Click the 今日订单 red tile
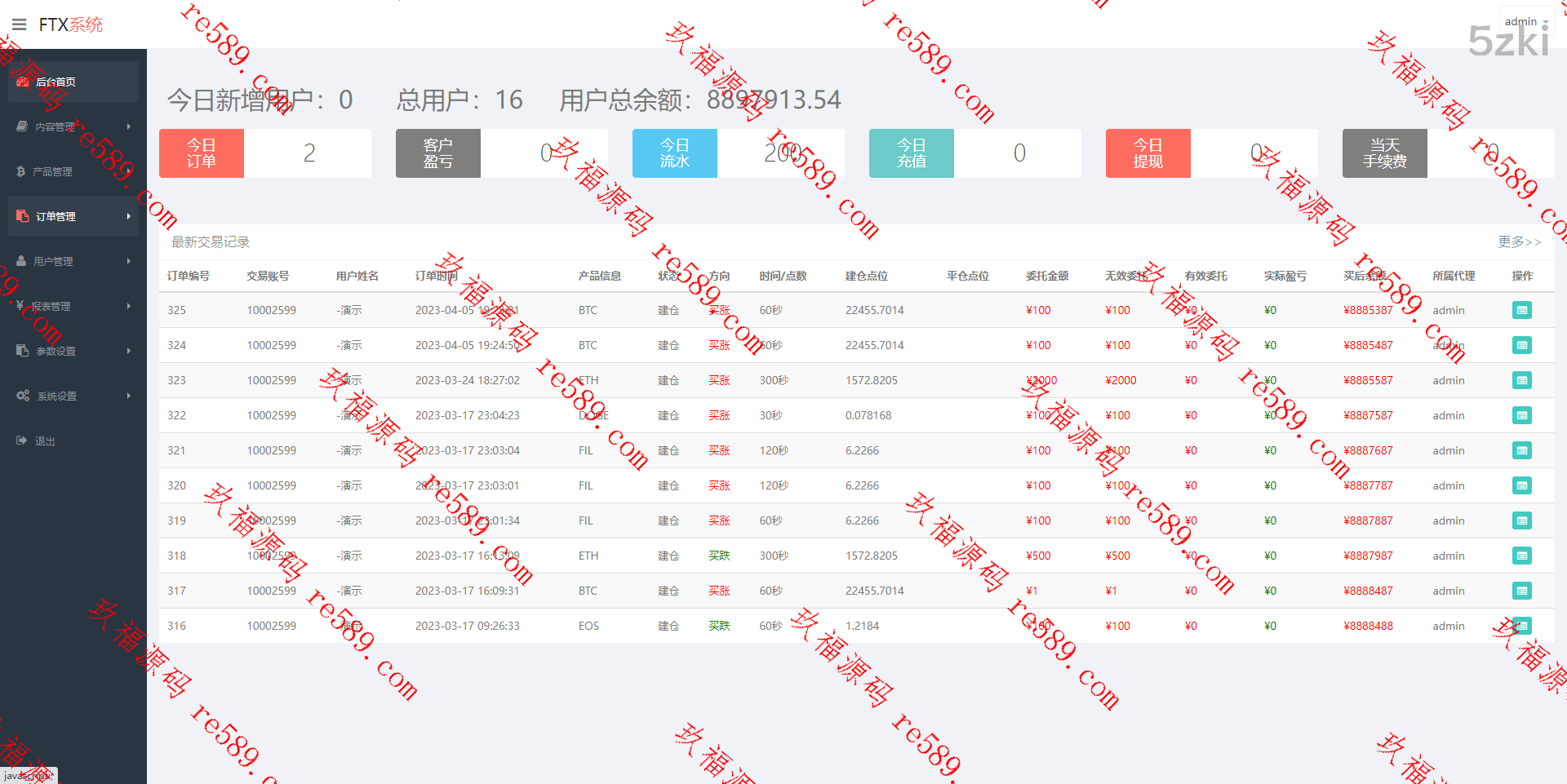Viewport: 1567px width, 784px height. tap(202, 153)
